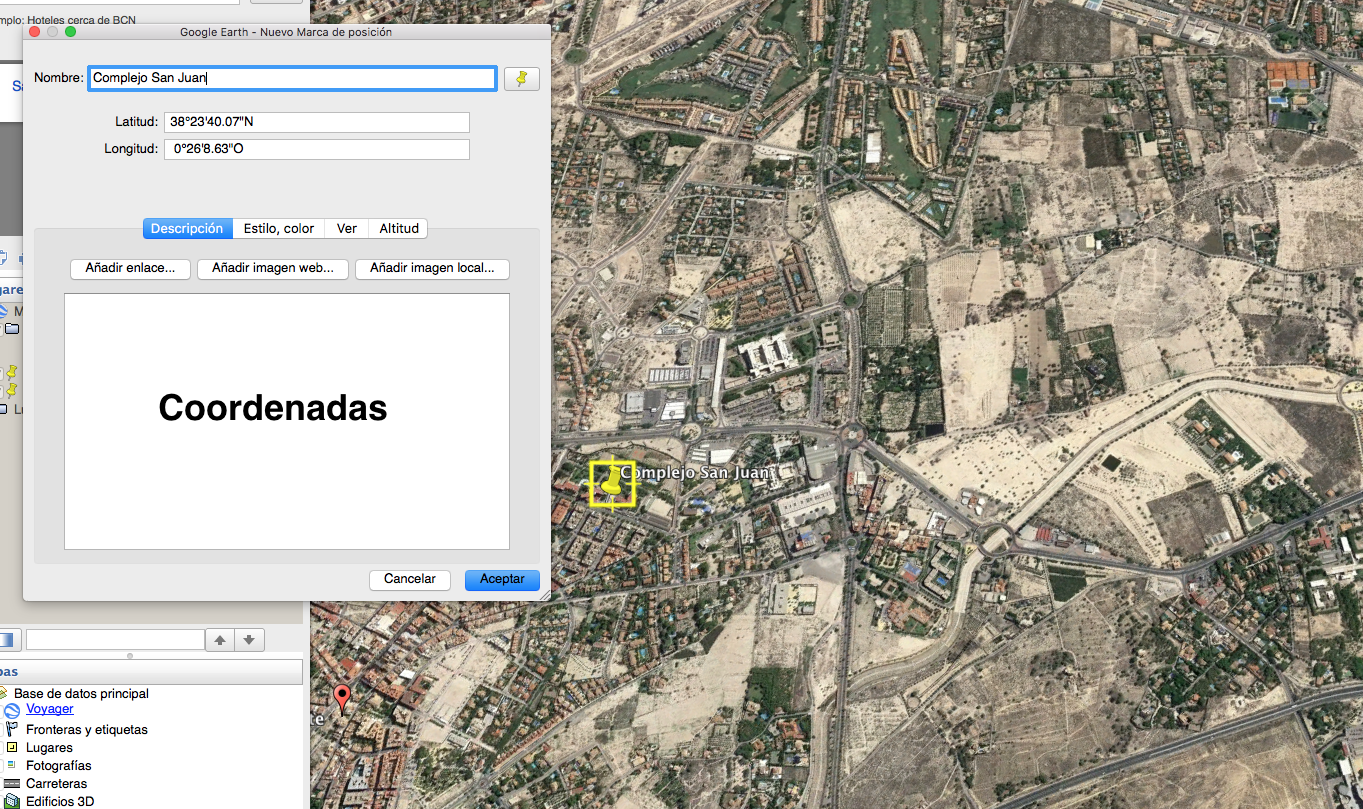Select the Ver tab

[x=347, y=229]
